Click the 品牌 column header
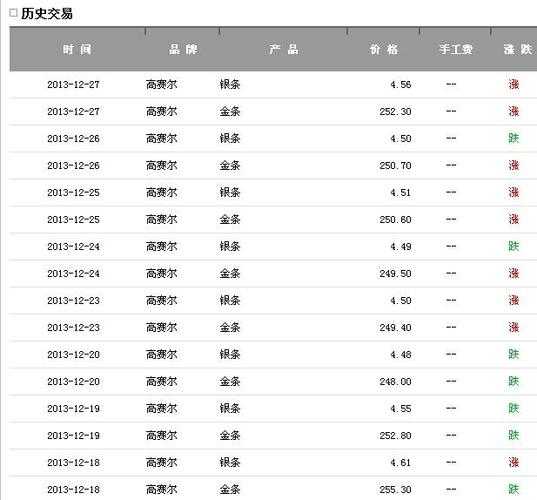Image resolution: width=537 pixels, height=500 pixels. (183, 50)
